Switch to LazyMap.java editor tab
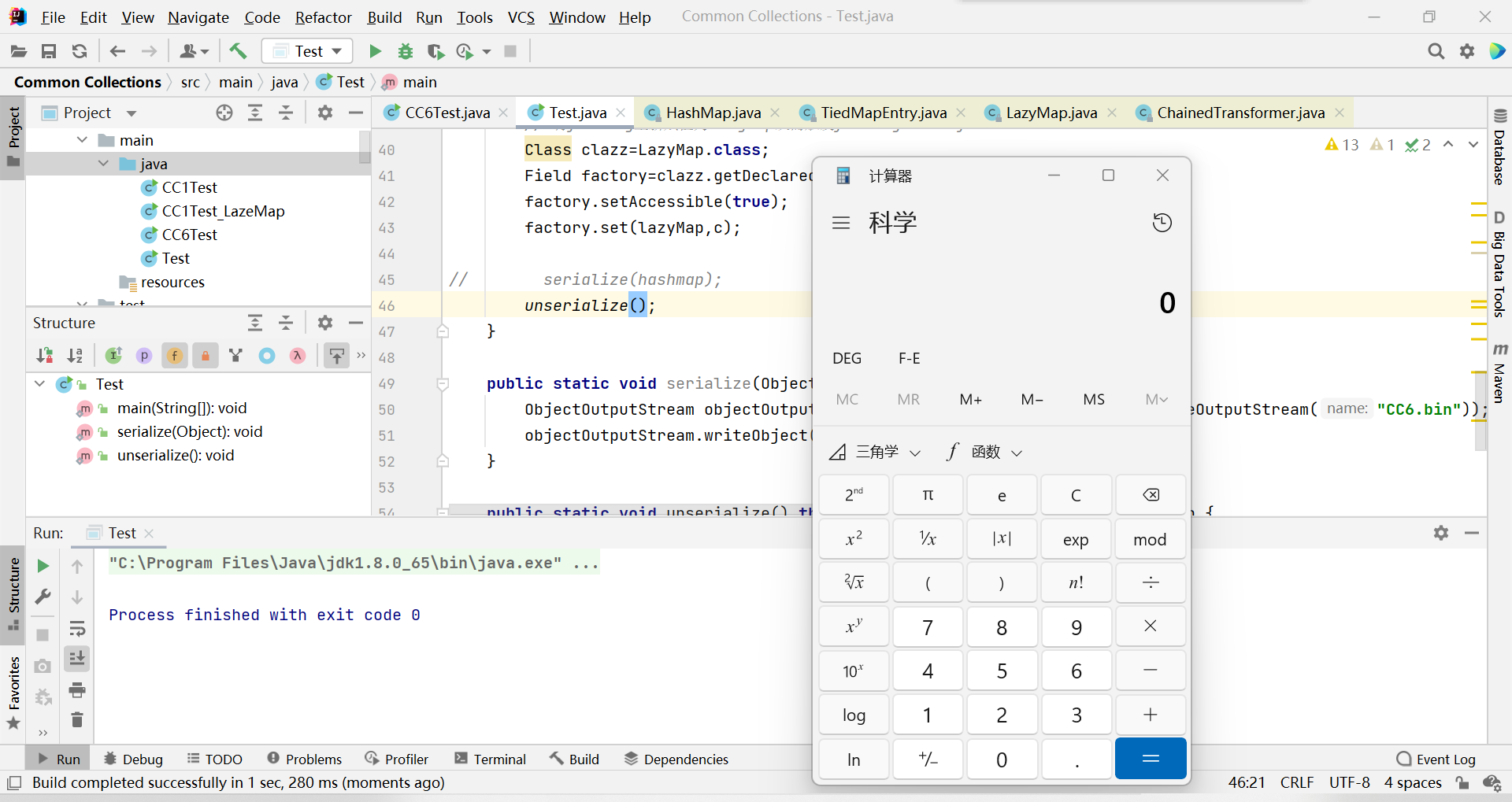Image resolution: width=1512 pixels, height=802 pixels. click(x=1051, y=113)
